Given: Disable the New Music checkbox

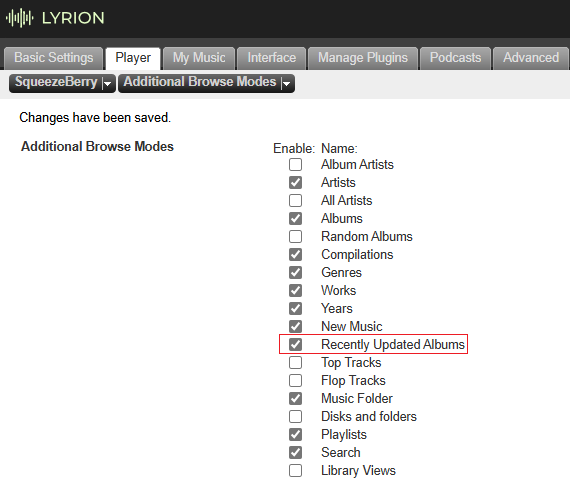Looking at the screenshot, I should (296, 327).
